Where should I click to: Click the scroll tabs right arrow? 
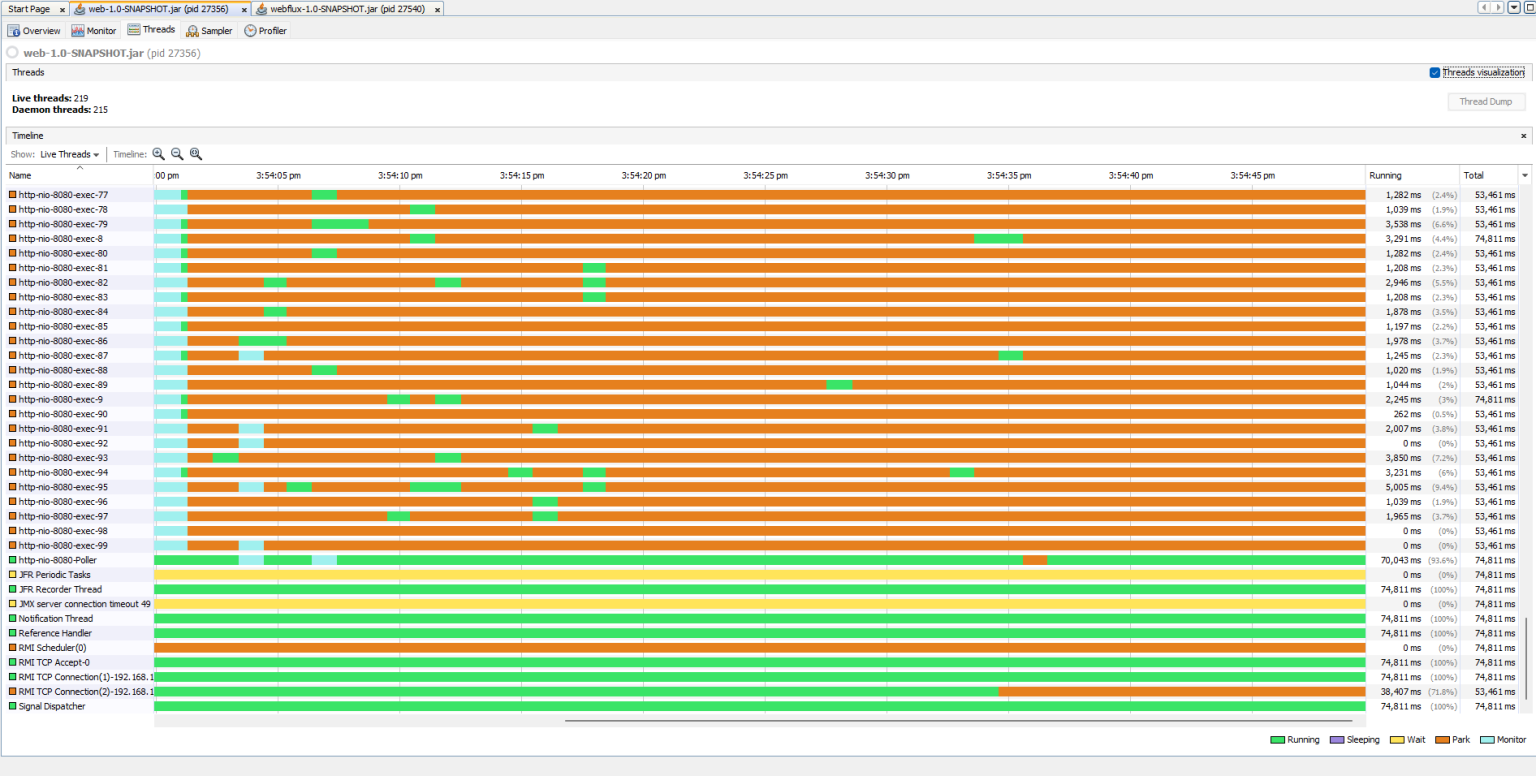pos(1497,8)
